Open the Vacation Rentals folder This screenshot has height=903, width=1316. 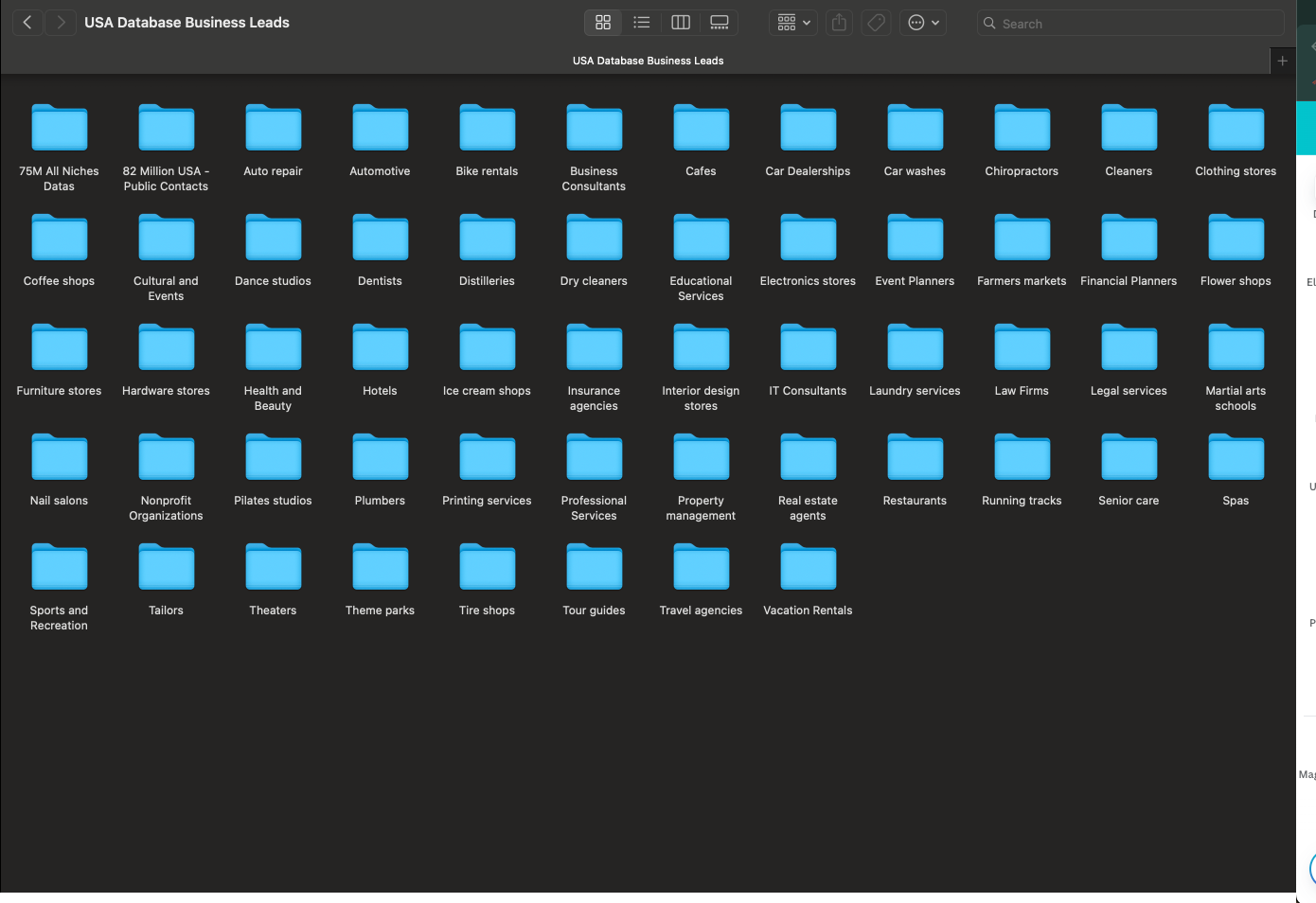click(808, 566)
